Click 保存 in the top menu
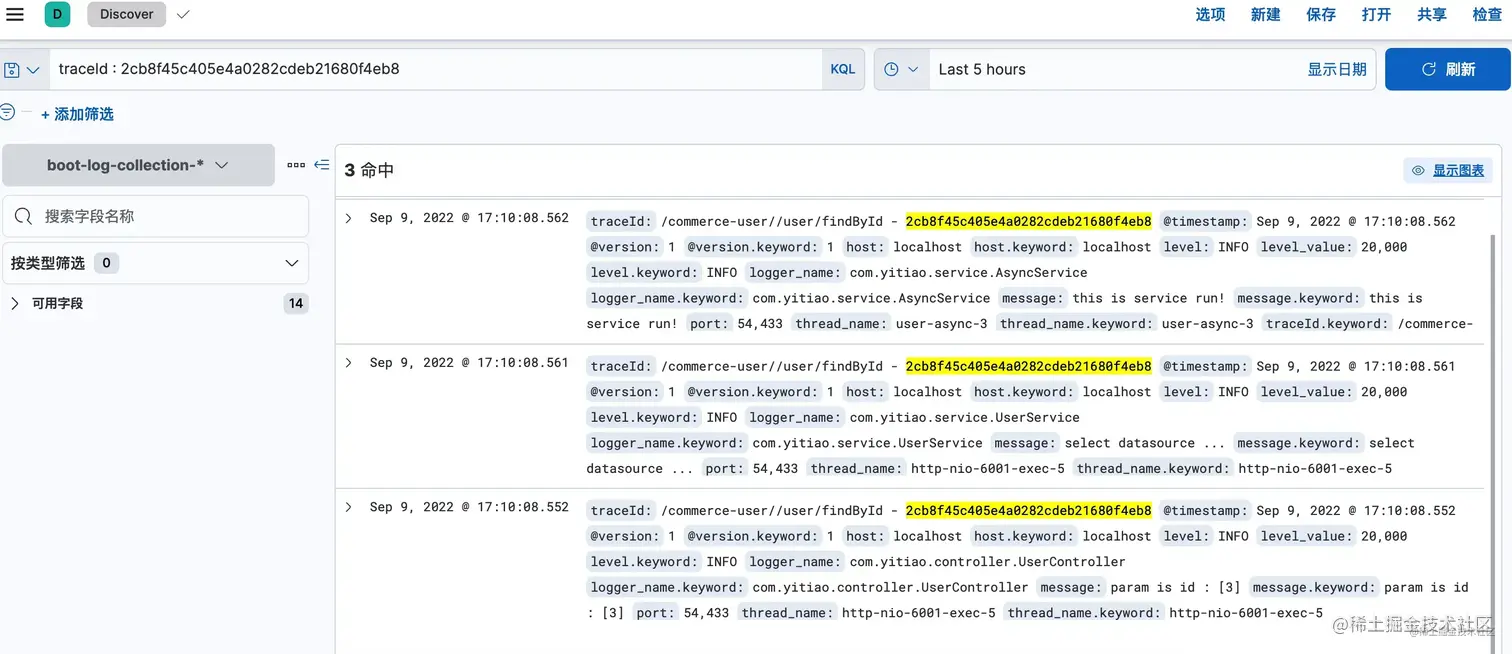 [x=1321, y=14]
